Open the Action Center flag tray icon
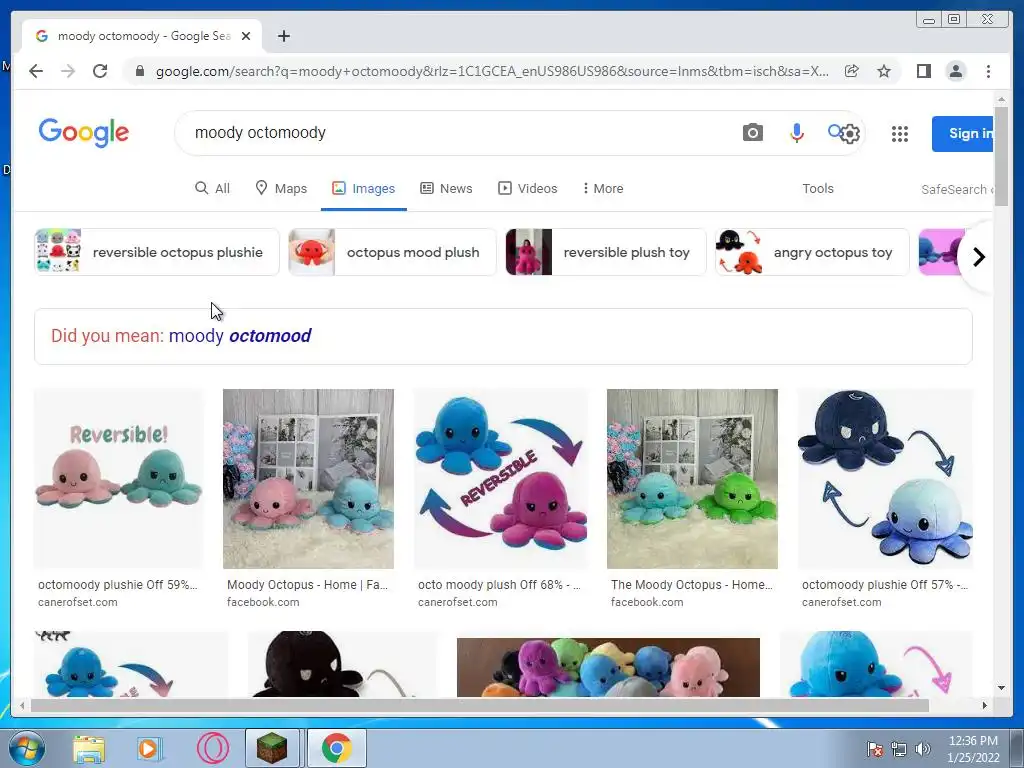 pos(875,749)
